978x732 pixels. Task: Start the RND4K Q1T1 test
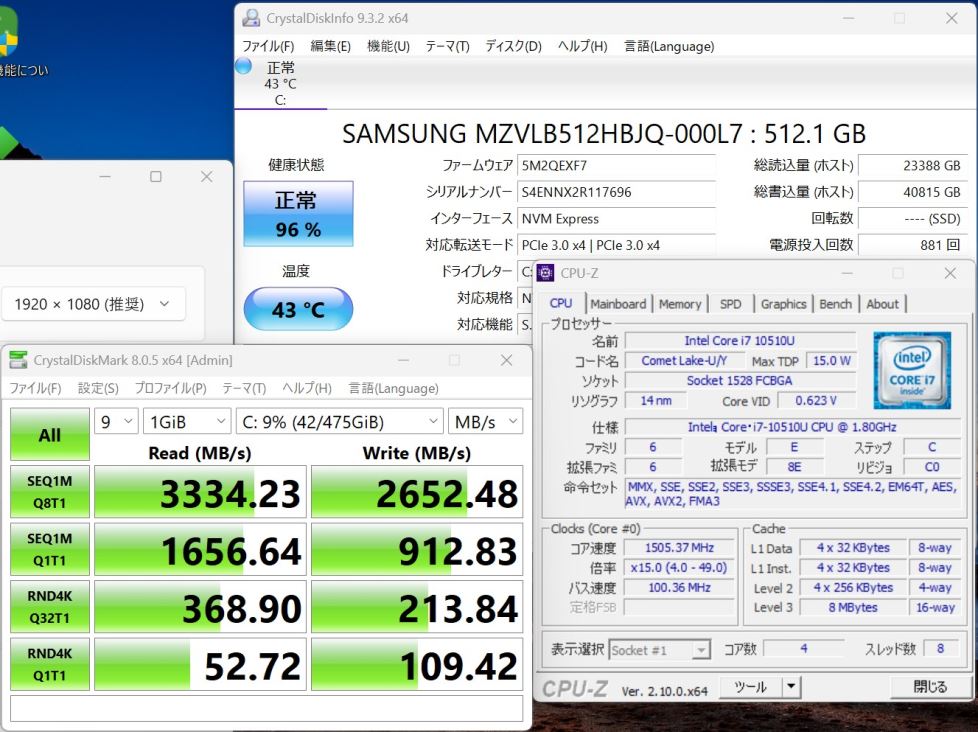(50, 664)
